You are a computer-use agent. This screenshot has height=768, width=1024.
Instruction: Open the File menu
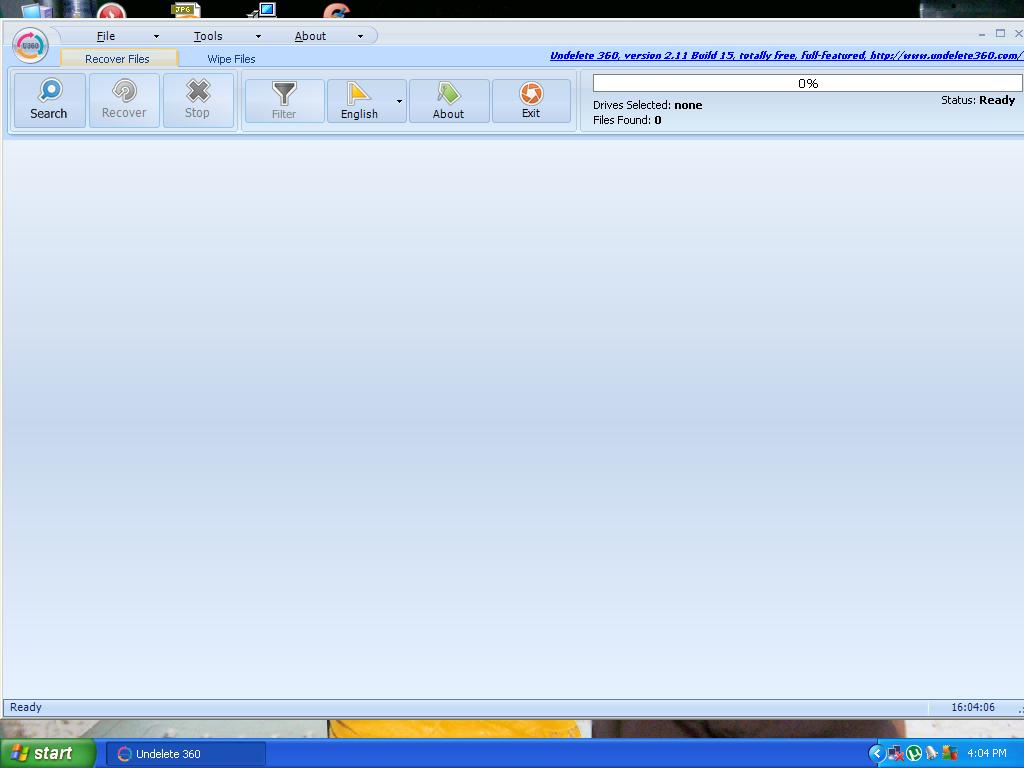tap(106, 36)
